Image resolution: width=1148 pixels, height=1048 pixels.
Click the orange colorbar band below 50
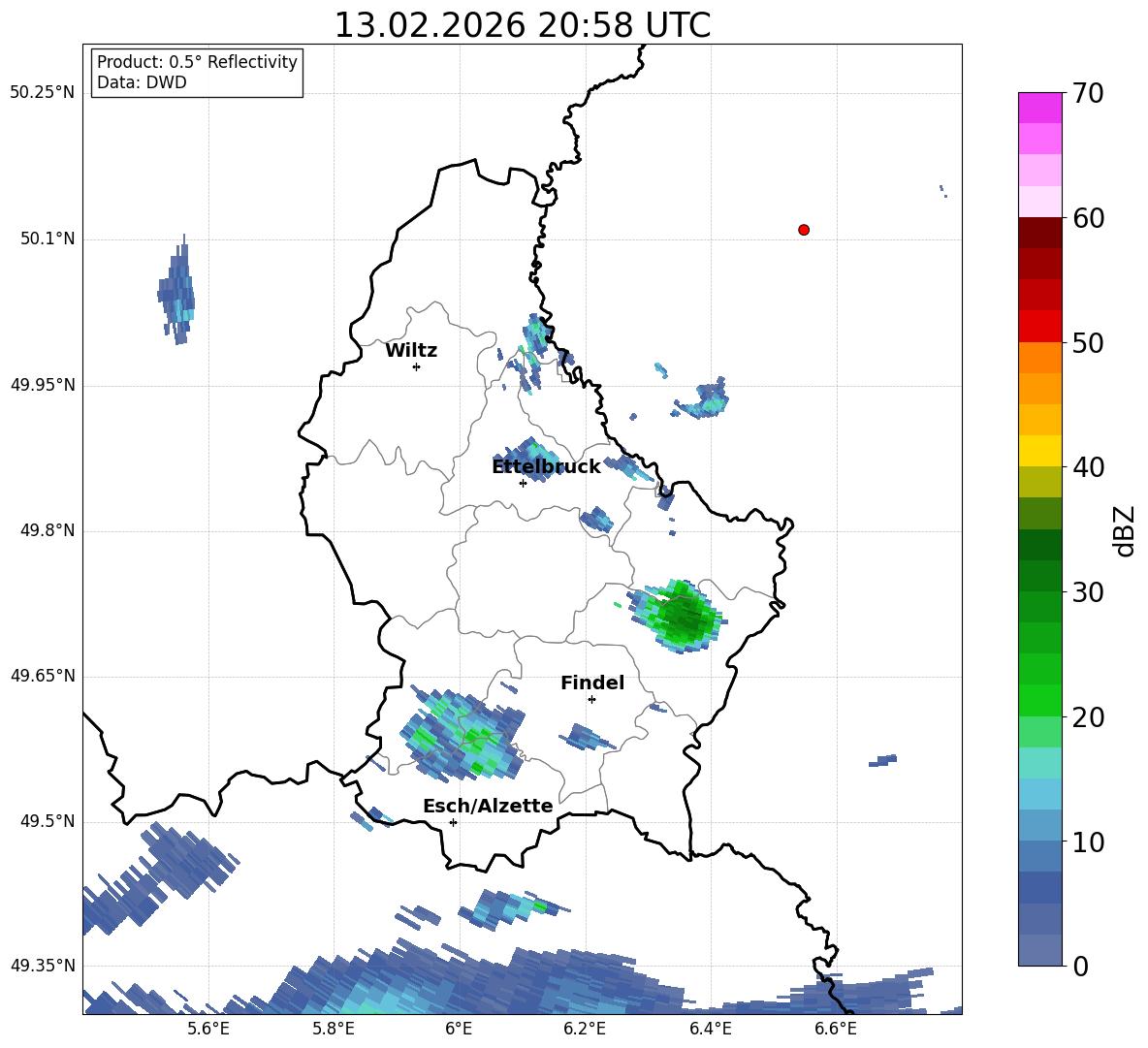pos(1039,357)
